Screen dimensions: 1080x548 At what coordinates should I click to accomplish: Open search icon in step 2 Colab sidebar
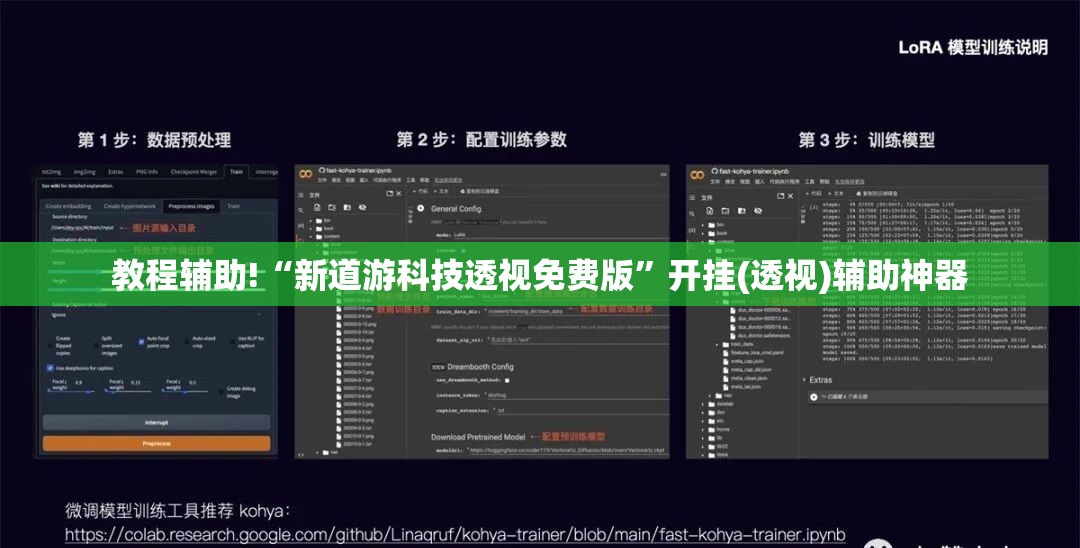(301, 210)
